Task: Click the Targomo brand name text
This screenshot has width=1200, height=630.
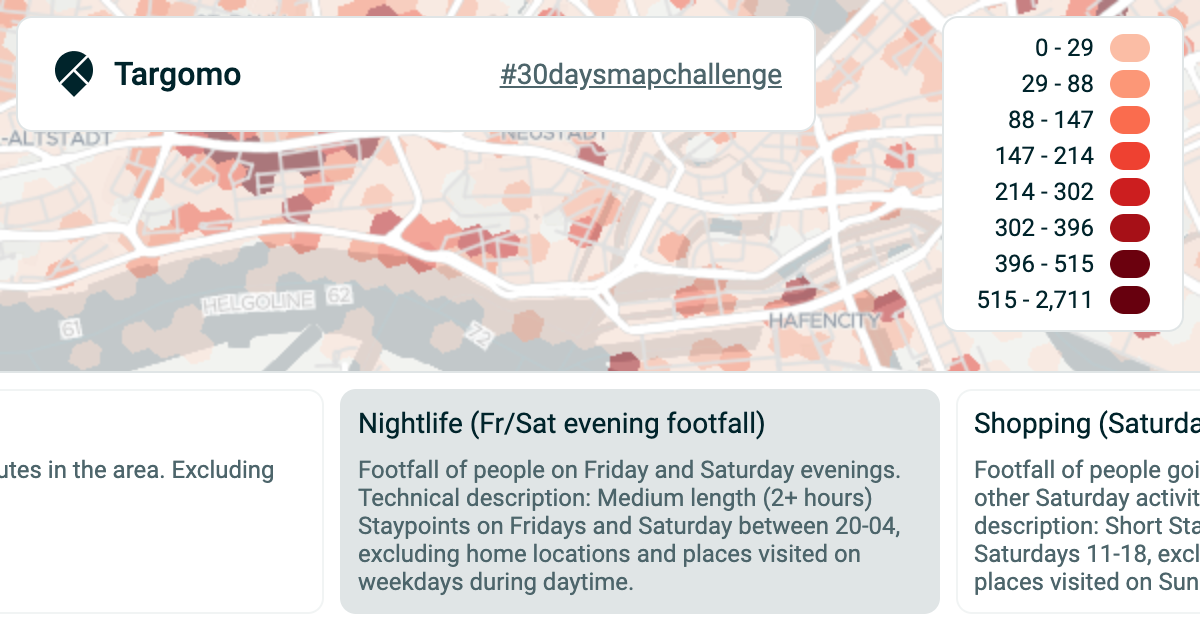Action: click(x=177, y=74)
